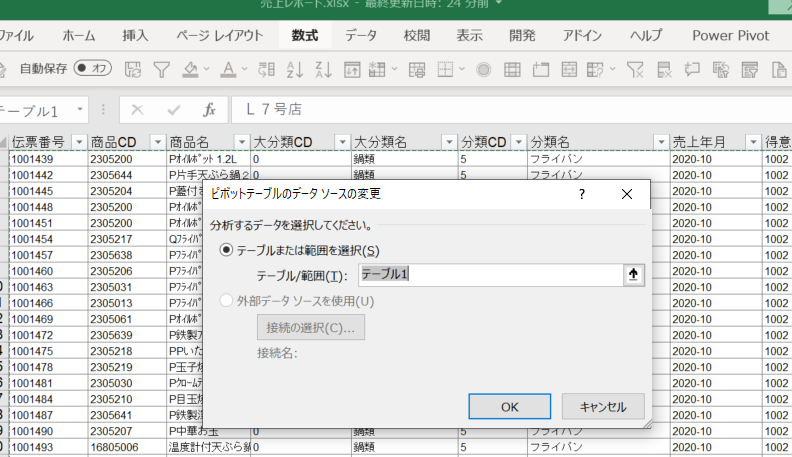Open the 商品CD column filter dropdown

(x=158, y=142)
